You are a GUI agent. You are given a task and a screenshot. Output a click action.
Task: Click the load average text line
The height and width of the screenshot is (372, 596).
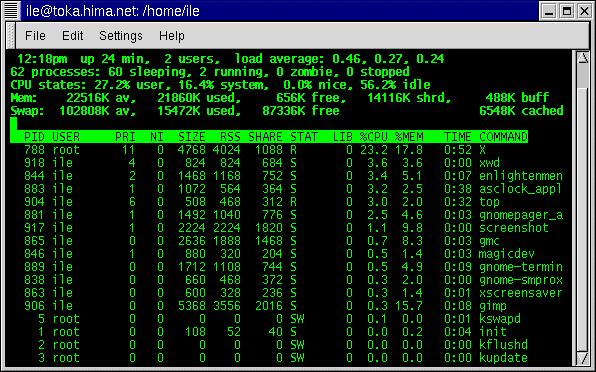pyautogui.click(x=339, y=59)
